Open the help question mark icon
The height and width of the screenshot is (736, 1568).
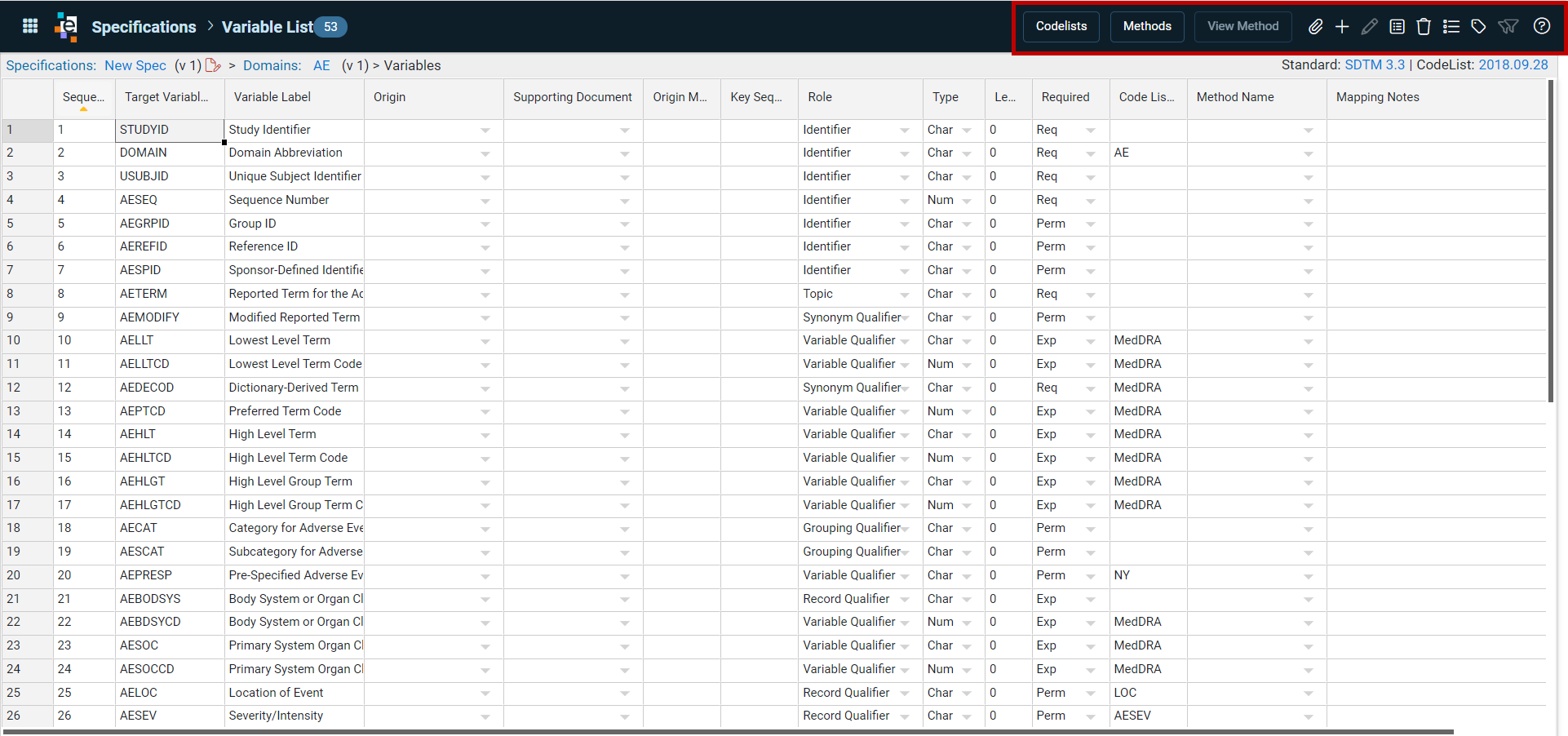(x=1542, y=26)
